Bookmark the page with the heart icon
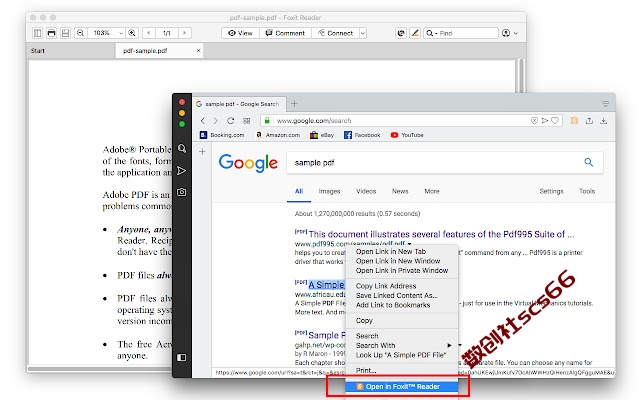This screenshot has width=640, height=400. [555, 120]
